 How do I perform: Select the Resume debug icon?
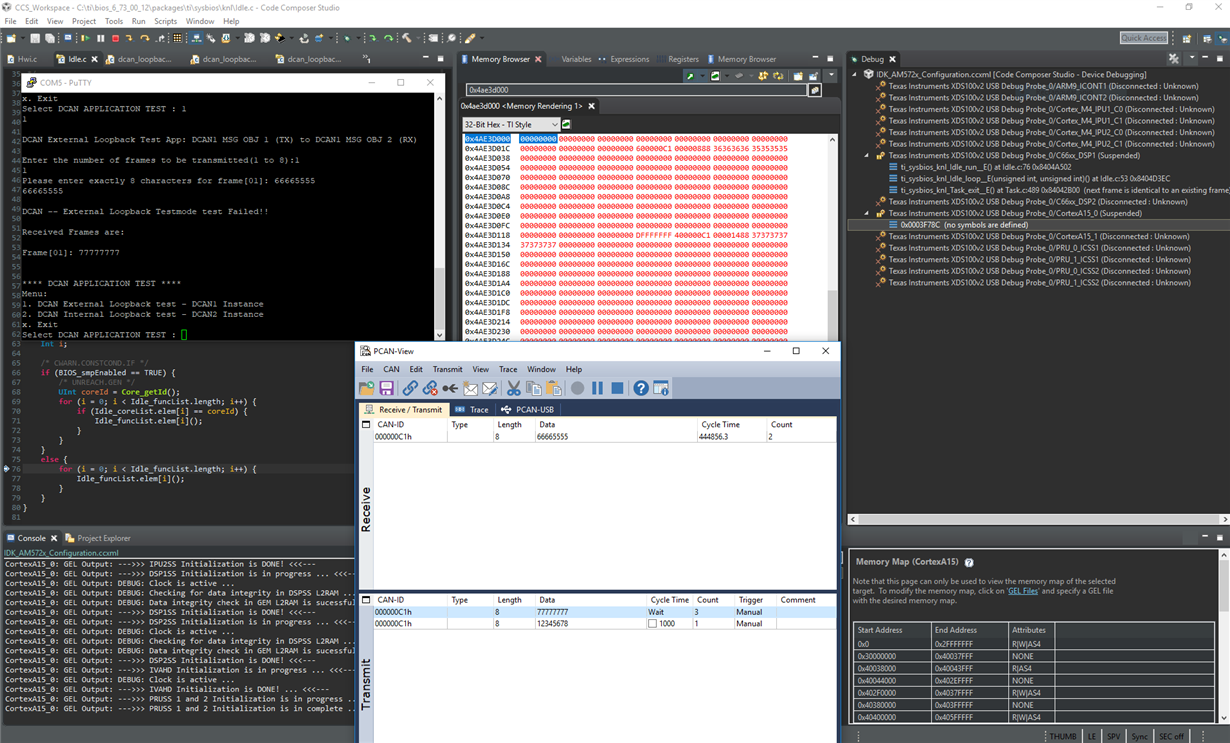click(87, 38)
